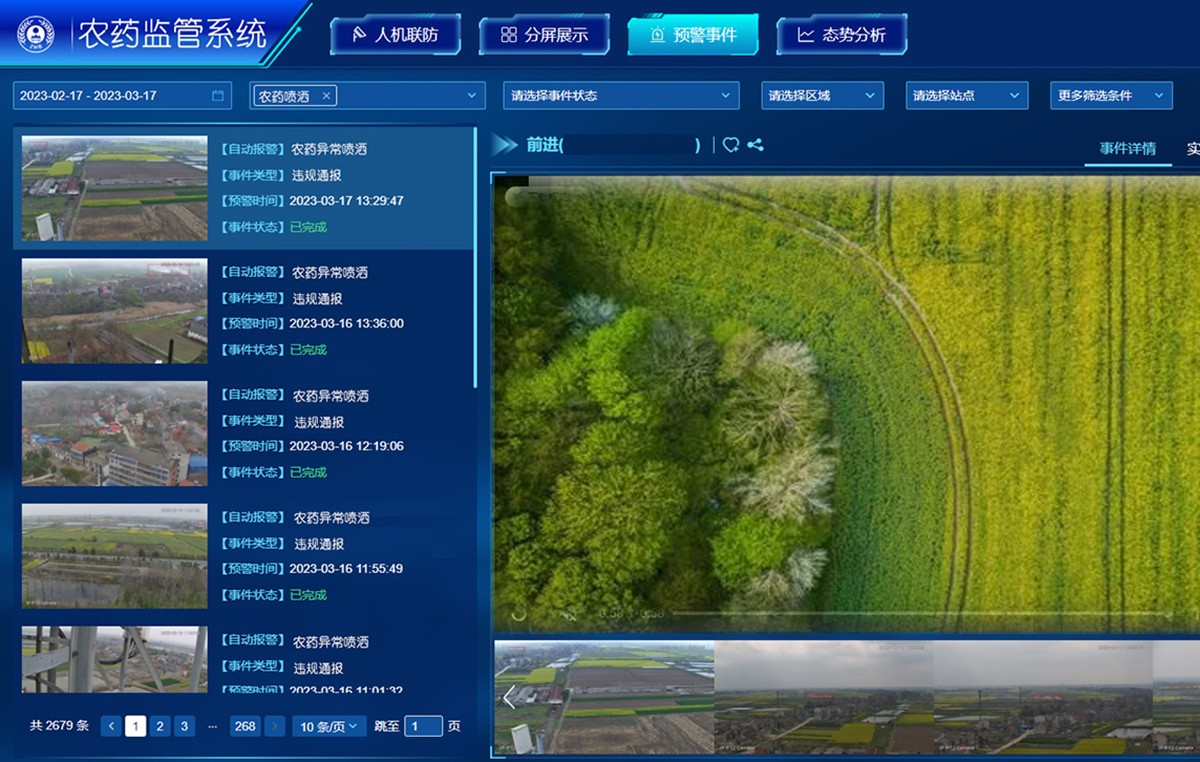Select the first snapshot in bottom strip
The image size is (1200, 762).
pos(604,698)
